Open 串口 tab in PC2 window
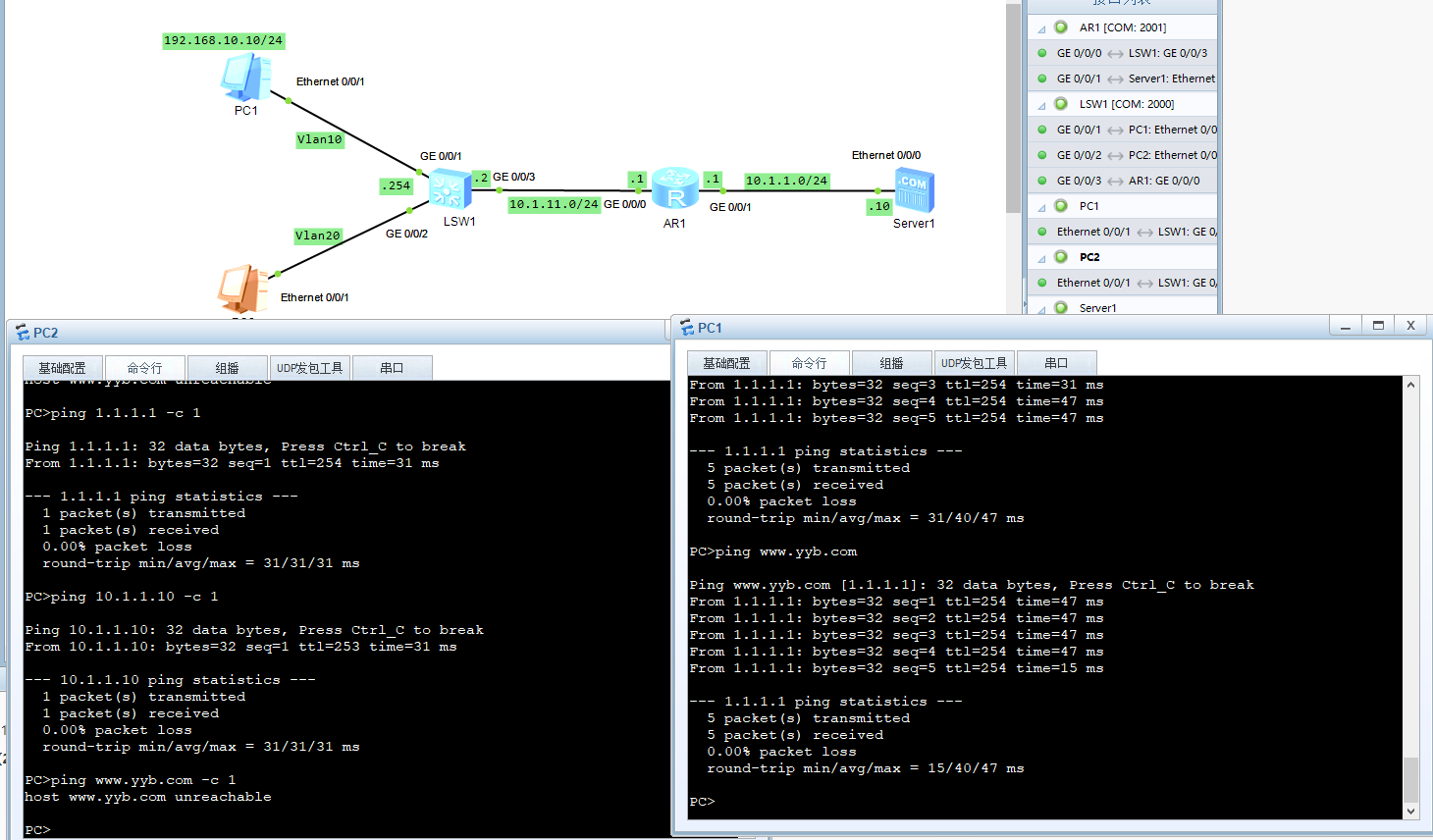This screenshot has width=1433, height=840. point(392,368)
